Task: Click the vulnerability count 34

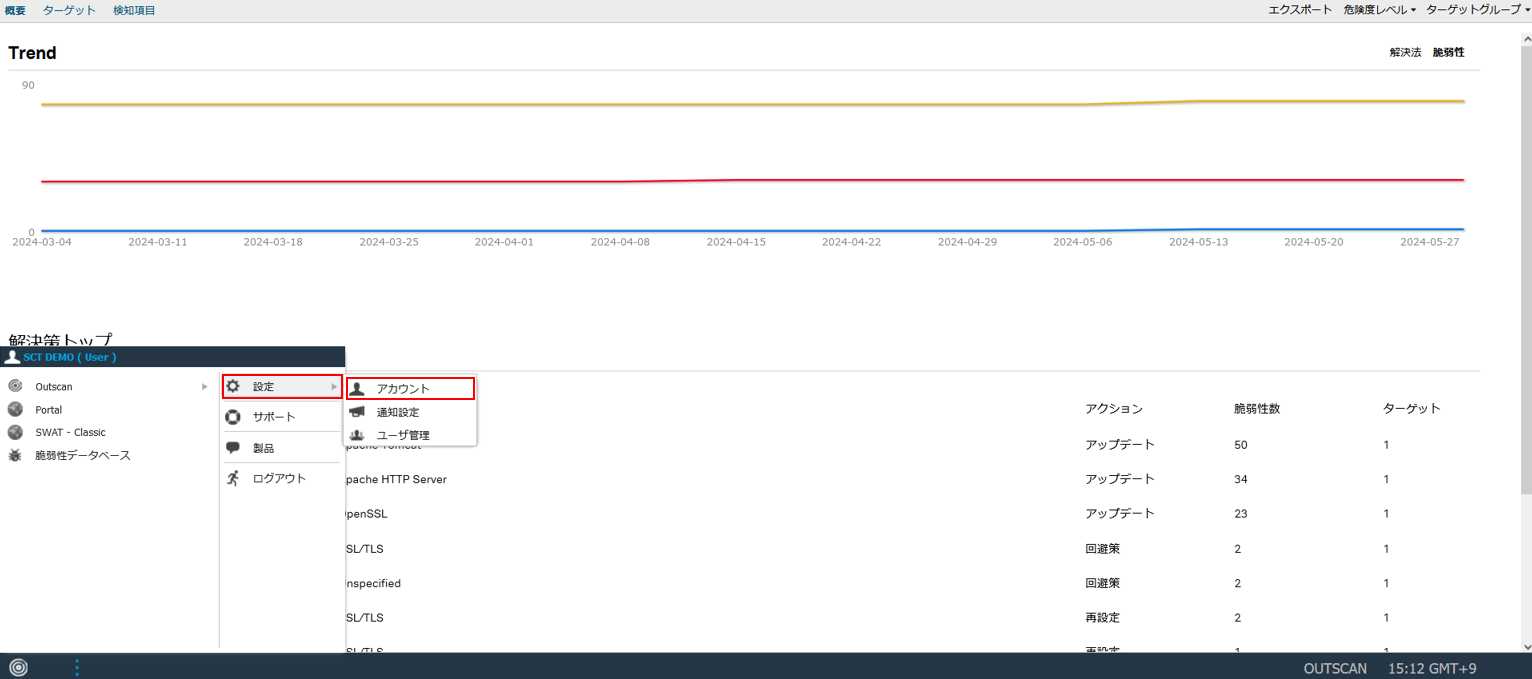Action: tap(1241, 479)
